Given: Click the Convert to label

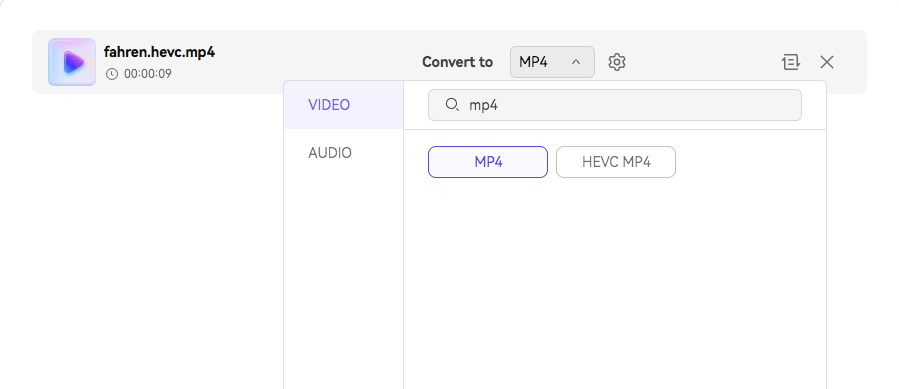Looking at the screenshot, I should pos(458,62).
